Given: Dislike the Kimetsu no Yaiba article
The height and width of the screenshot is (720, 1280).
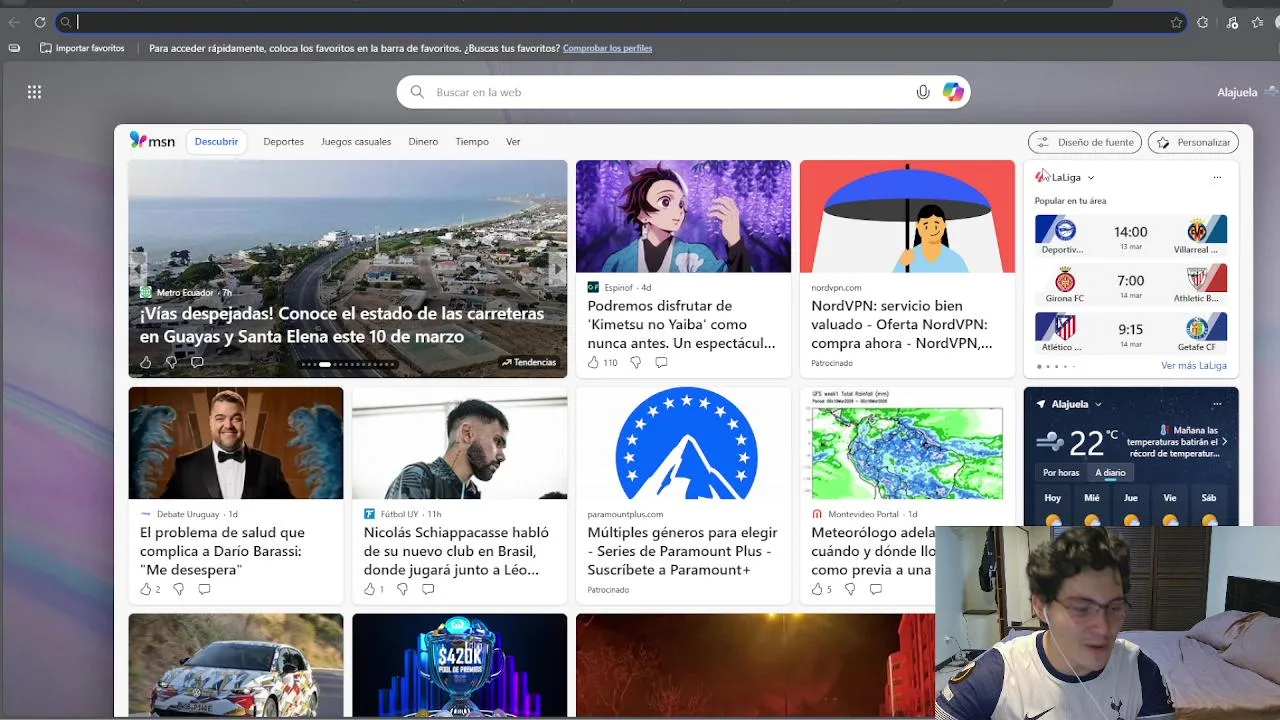Looking at the screenshot, I should (635, 362).
